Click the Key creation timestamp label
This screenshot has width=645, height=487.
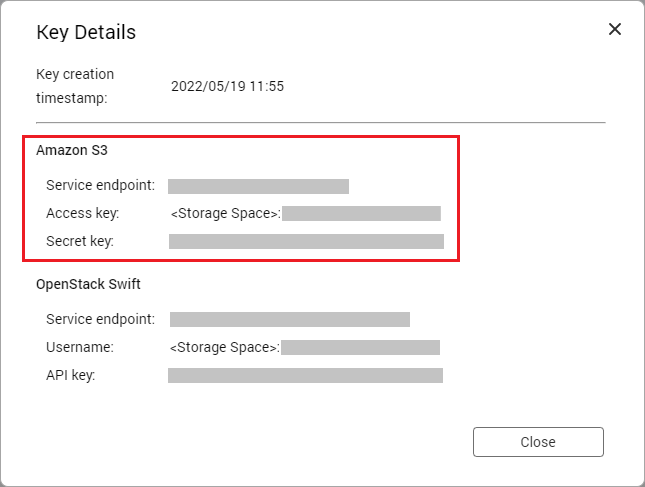pos(75,86)
